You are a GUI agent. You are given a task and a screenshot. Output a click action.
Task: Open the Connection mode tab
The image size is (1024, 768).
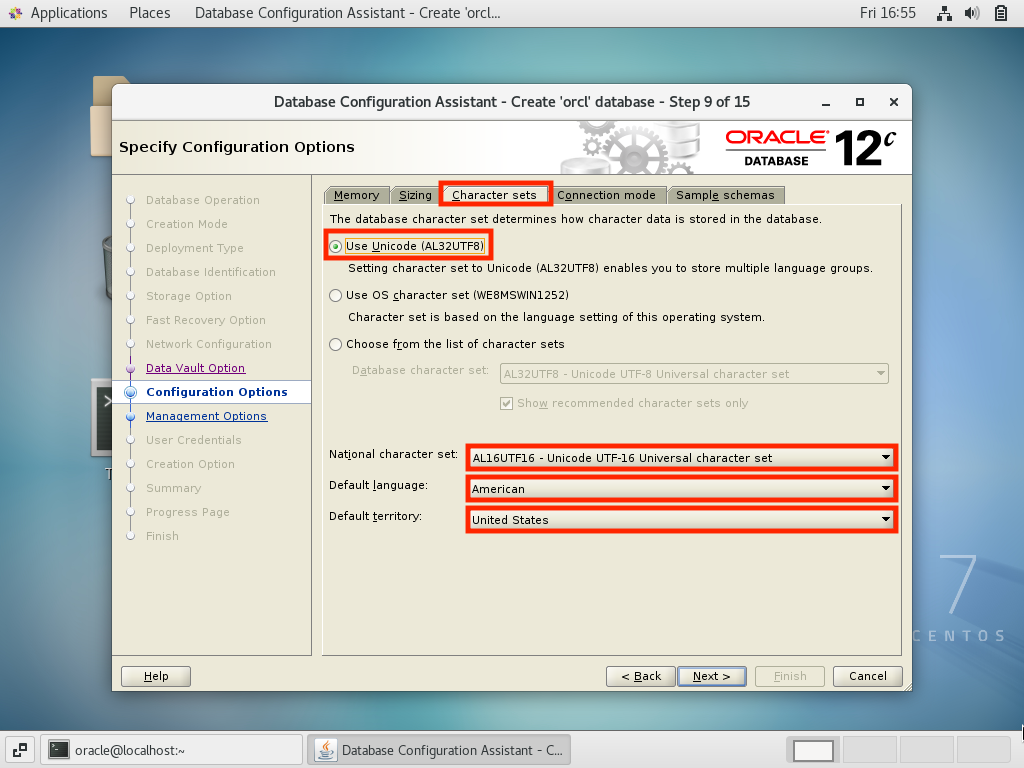pyautogui.click(x=607, y=195)
